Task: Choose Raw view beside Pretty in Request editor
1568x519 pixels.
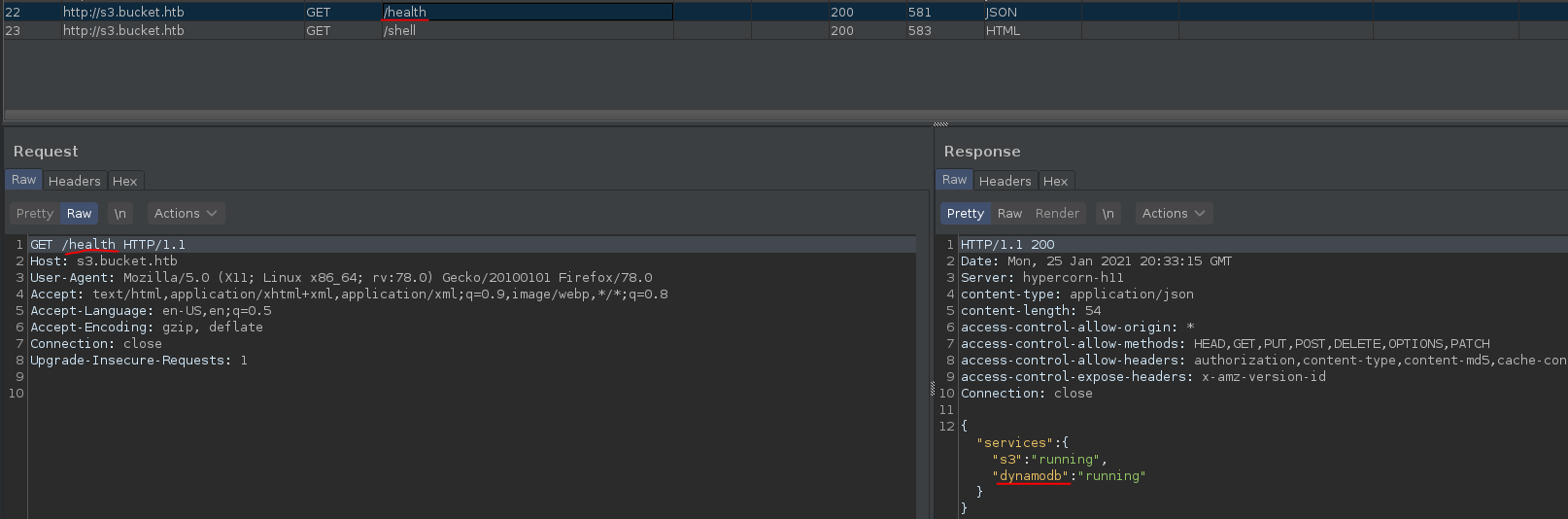Action: click(x=79, y=214)
